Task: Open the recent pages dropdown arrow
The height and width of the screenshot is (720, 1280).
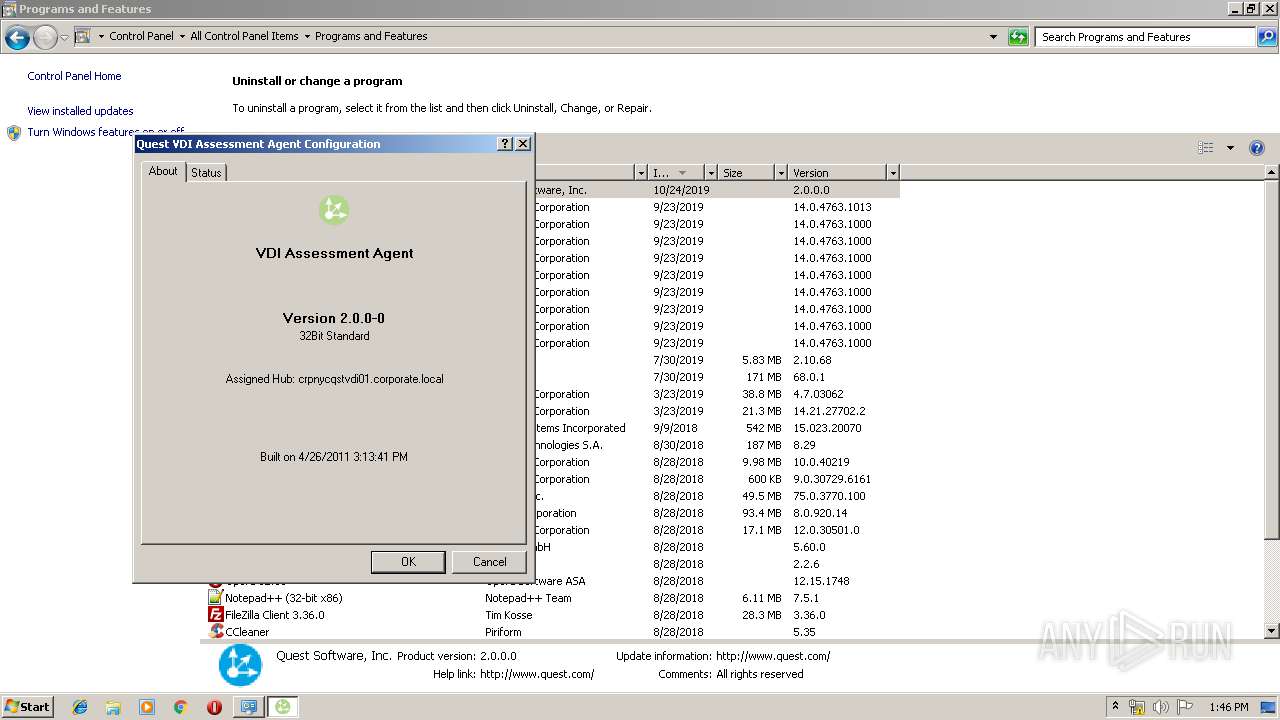Action: point(64,38)
